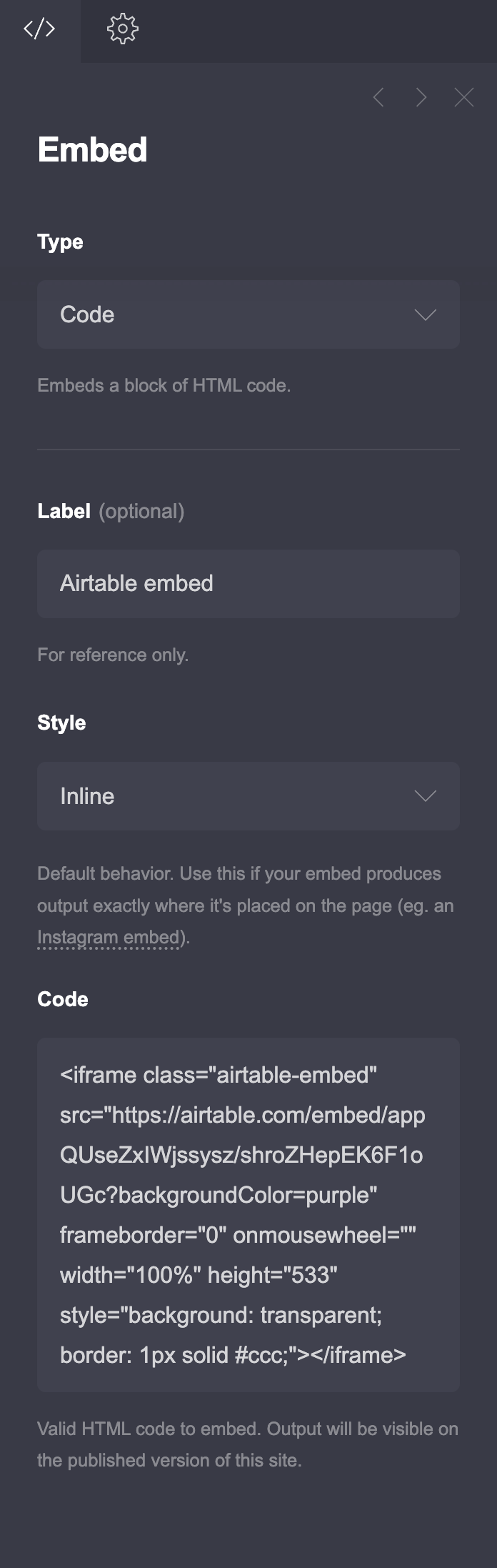
Task: Click the Type field chevron icon
Action: pos(425,314)
